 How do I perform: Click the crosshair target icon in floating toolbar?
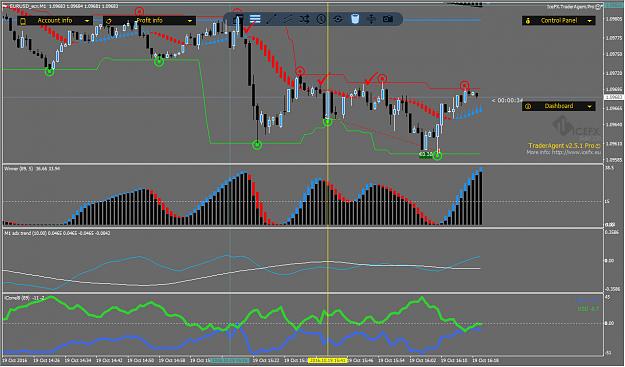338,19
